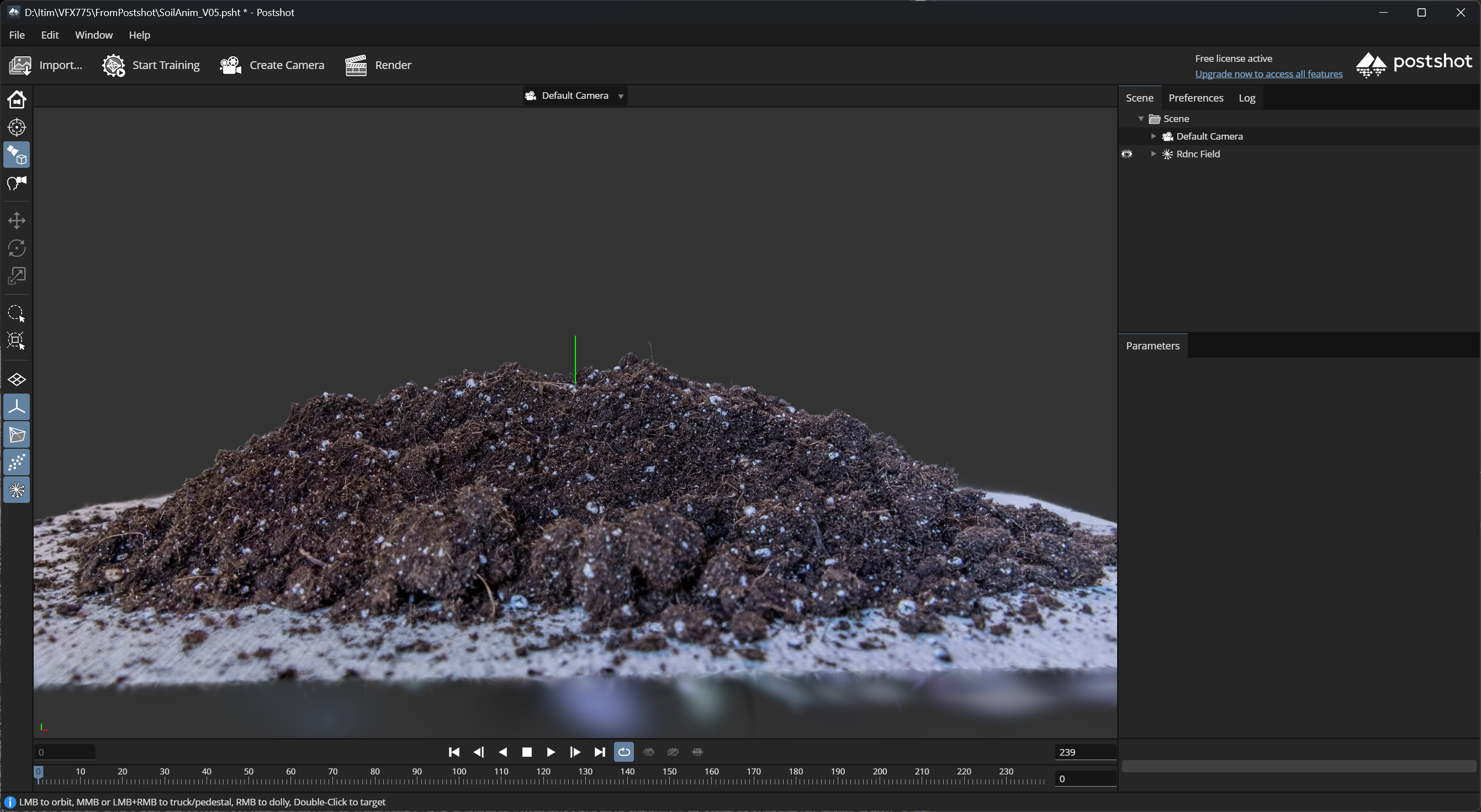The width and height of the screenshot is (1481, 812).
Task: Click the Render clapperboard icon
Action: [356, 65]
